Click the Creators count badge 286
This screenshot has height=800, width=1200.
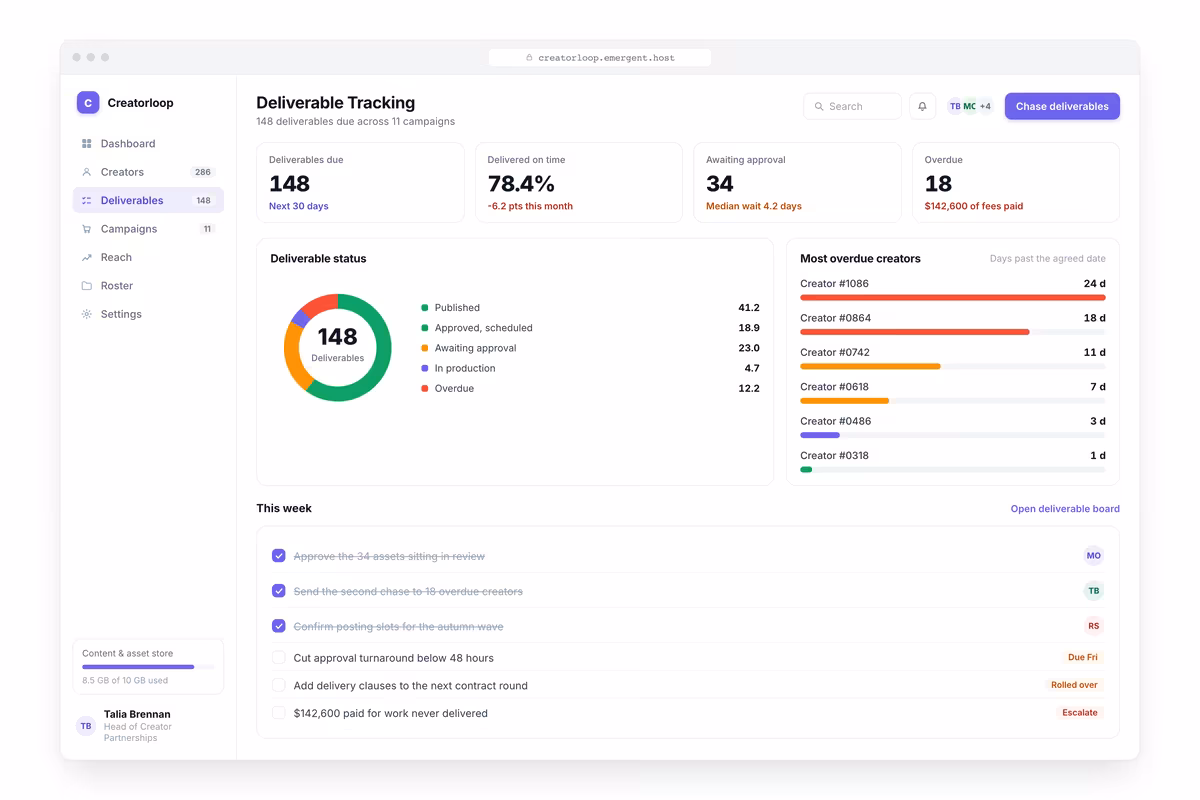pyautogui.click(x=203, y=172)
